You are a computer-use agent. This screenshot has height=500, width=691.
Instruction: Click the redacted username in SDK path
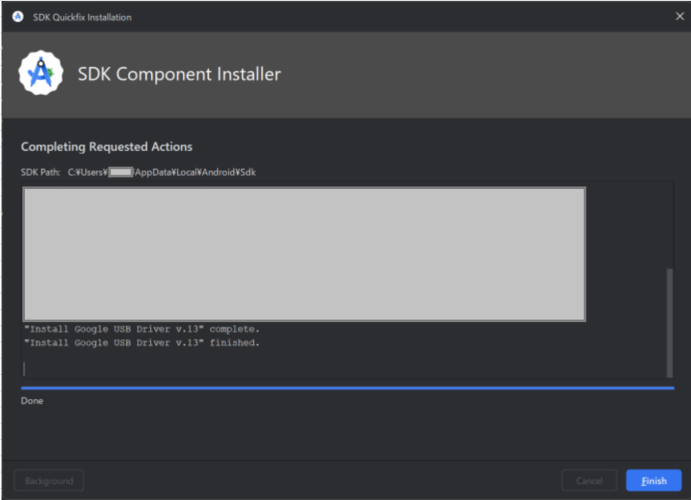pos(120,172)
